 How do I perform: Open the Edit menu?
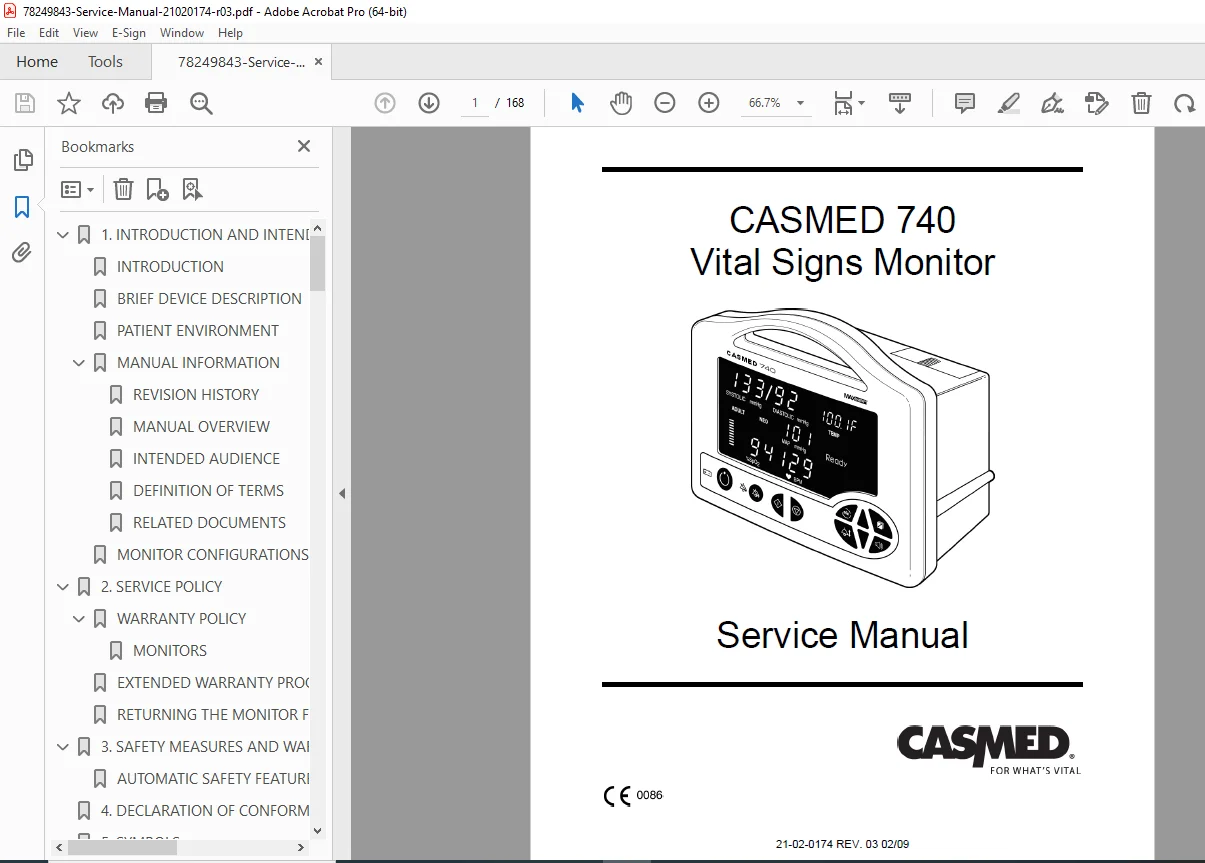pyautogui.click(x=49, y=33)
